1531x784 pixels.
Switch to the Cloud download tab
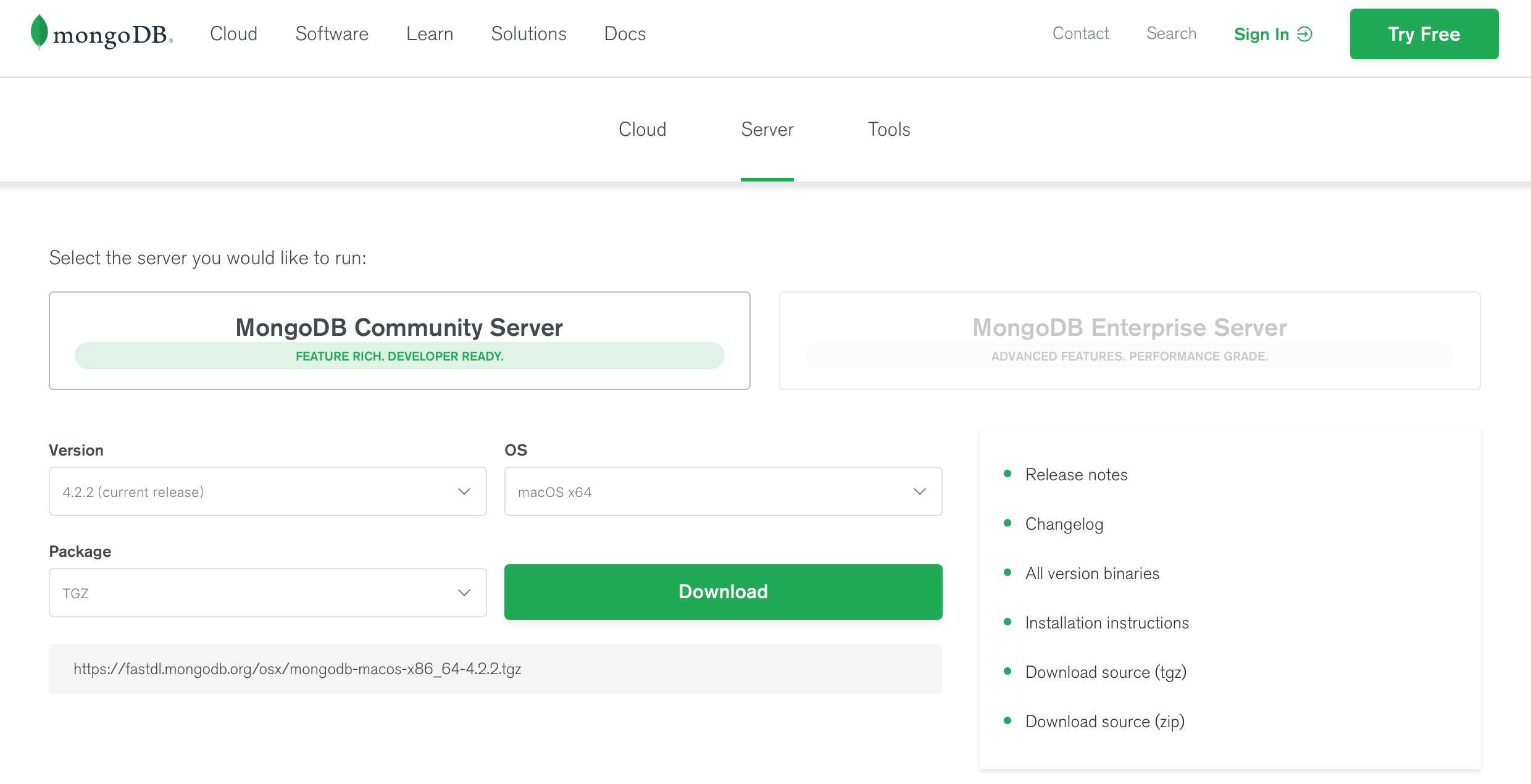[x=642, y=130]
